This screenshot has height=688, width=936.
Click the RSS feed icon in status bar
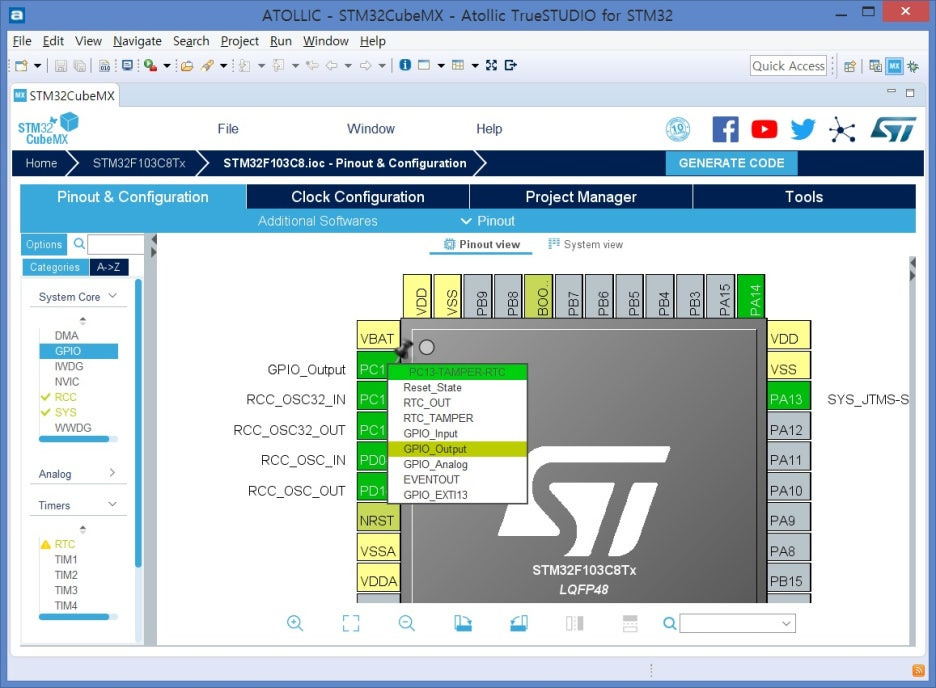coord(918,671)
